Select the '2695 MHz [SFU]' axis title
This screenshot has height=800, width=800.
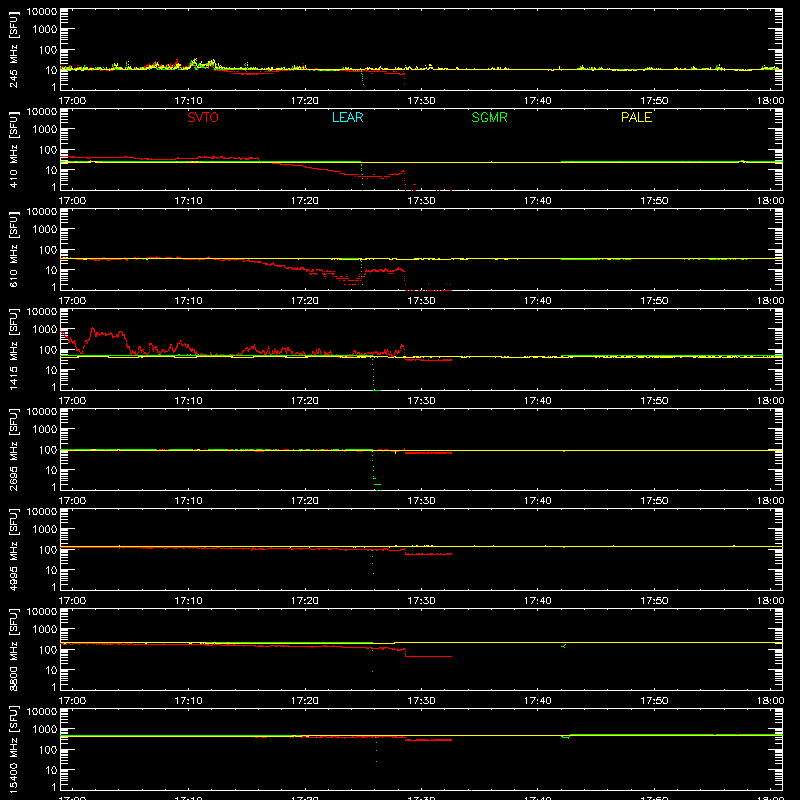13,449
